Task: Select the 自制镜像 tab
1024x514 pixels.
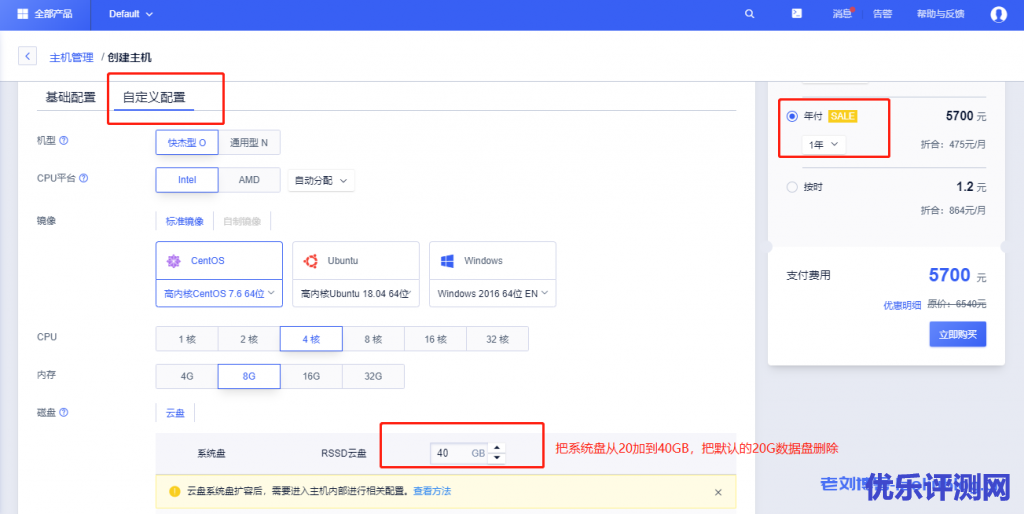Action: 242,221
